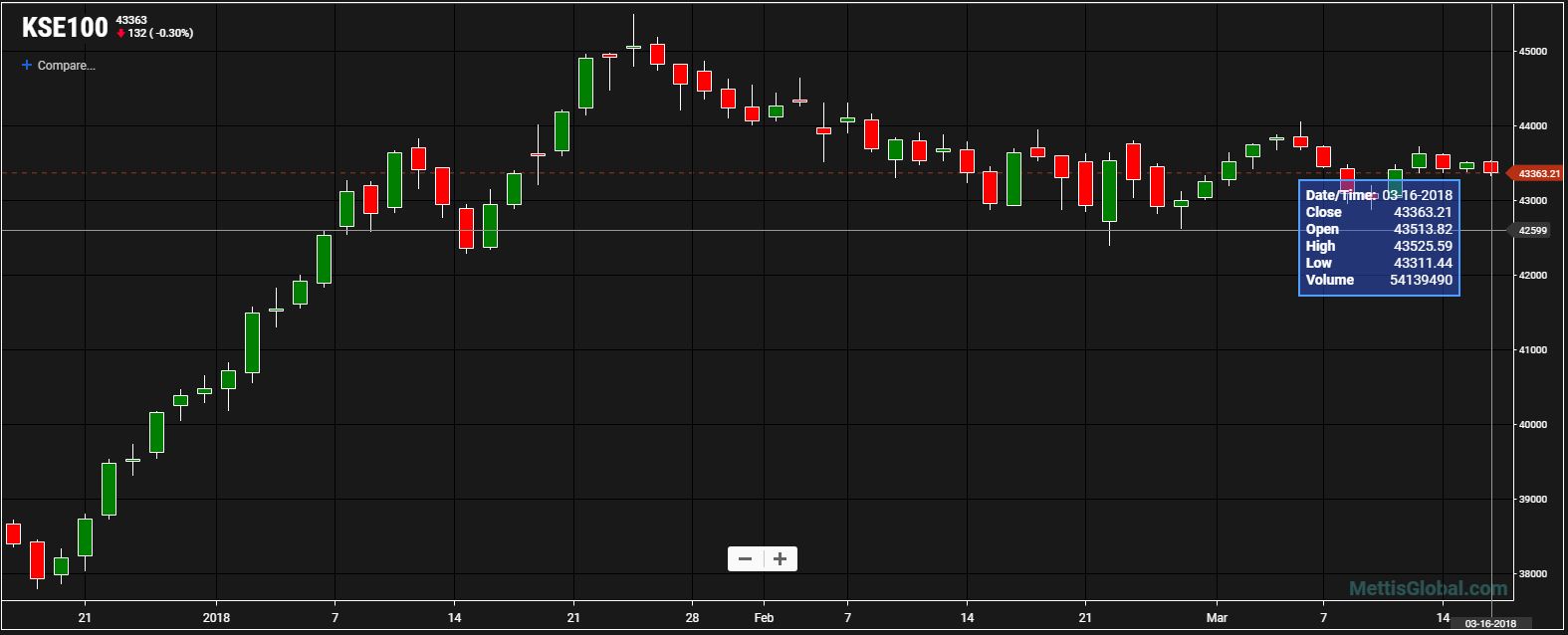
Task: Click the Open 43513.82 value in tooltip
Action: pyautogui.click(x=1423, y=229)
